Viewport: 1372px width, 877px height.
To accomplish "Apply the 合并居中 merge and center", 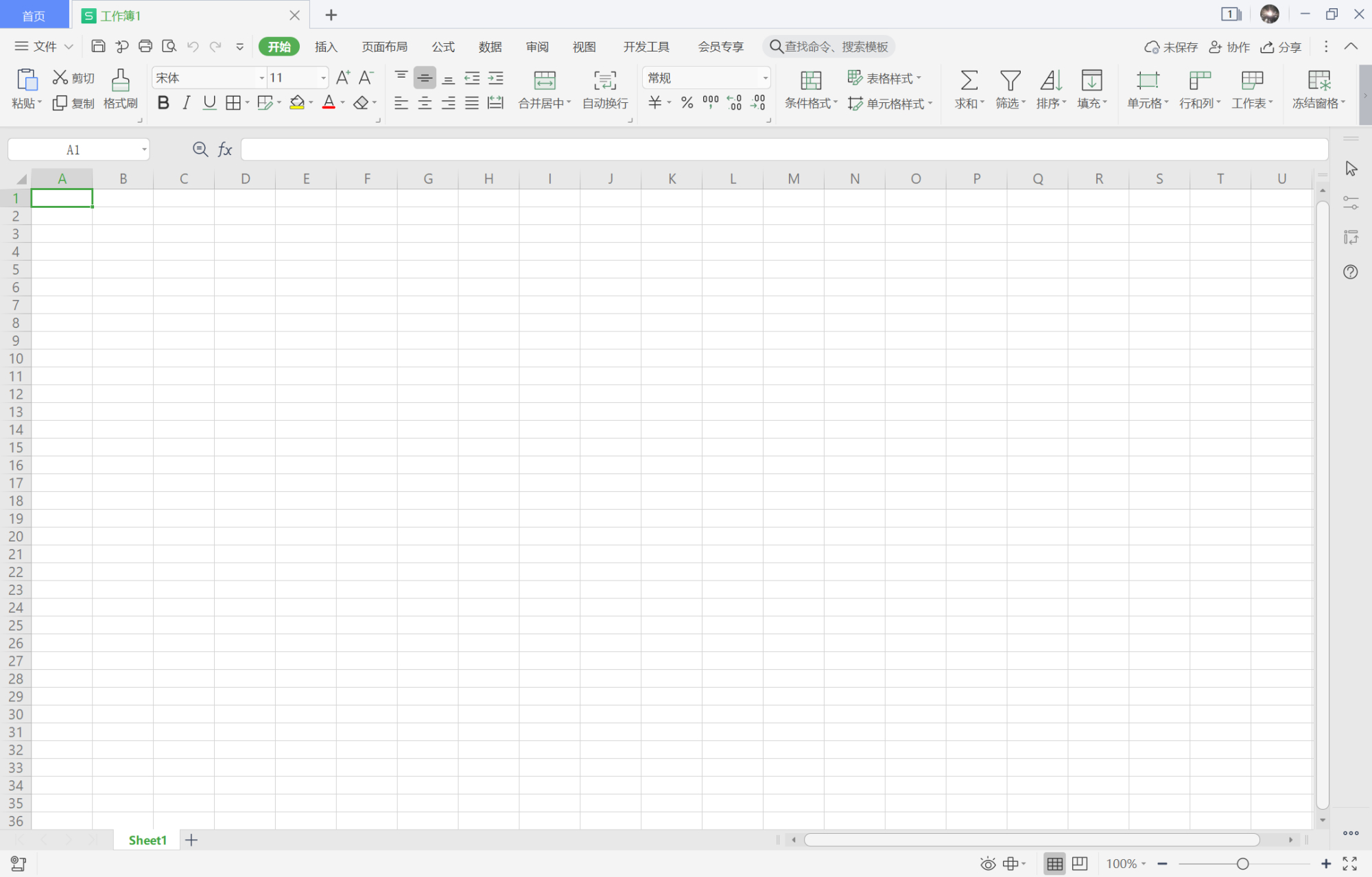I will click(x=544, y=89).
